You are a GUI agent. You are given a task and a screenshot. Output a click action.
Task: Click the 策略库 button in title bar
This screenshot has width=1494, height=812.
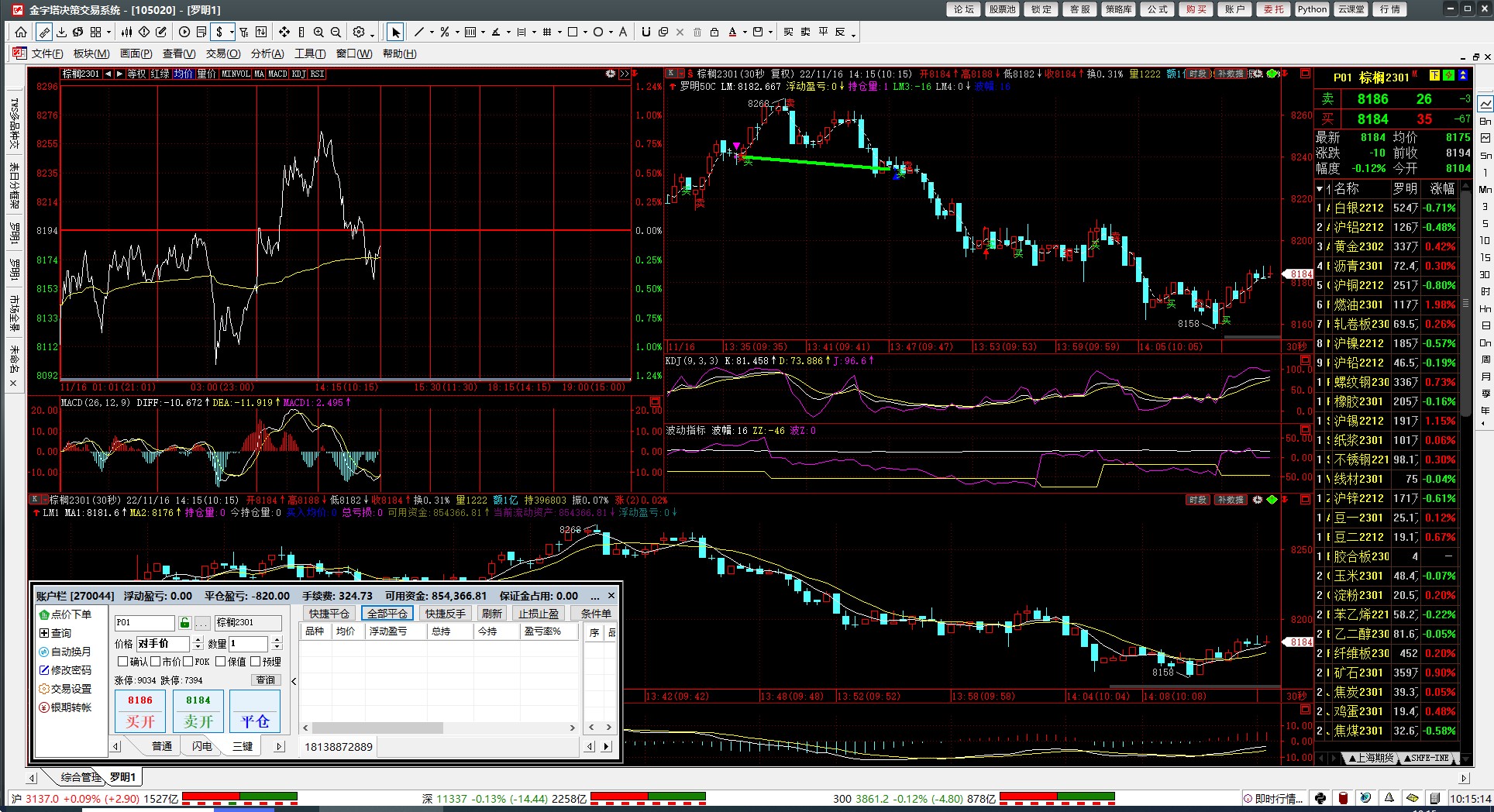[1118, 9]
